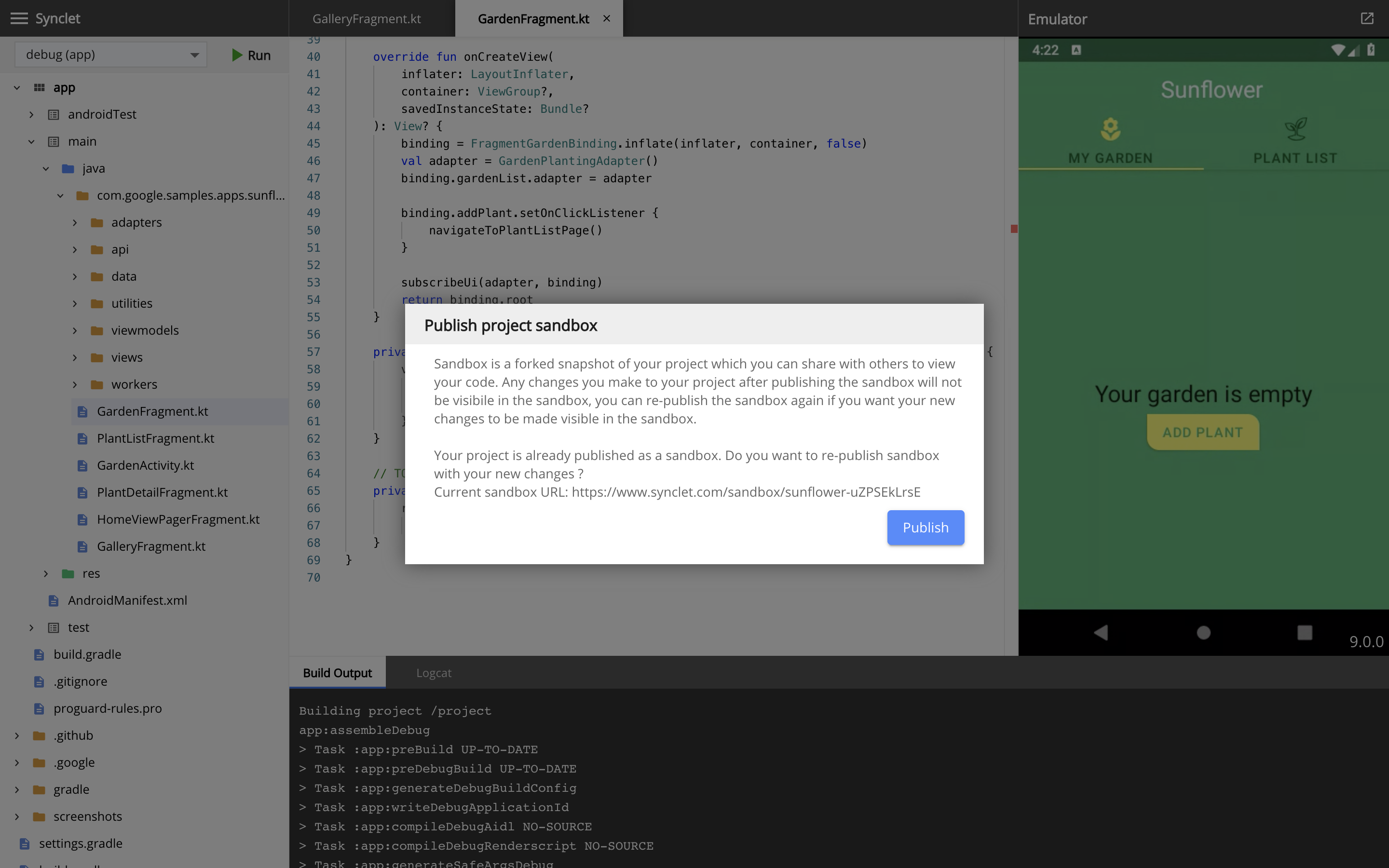The width and height of the screenshot is (1389, 868).
Task: Collapse the main source folder
Action: coord(31,141)
